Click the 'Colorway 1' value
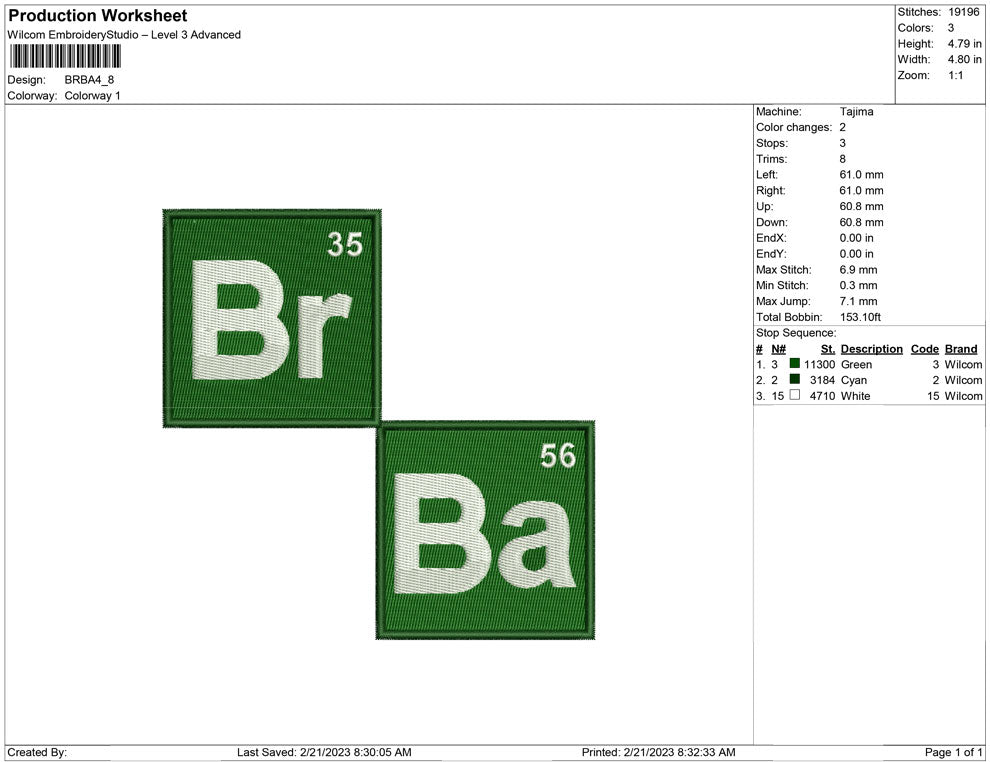 click(92, 95)
